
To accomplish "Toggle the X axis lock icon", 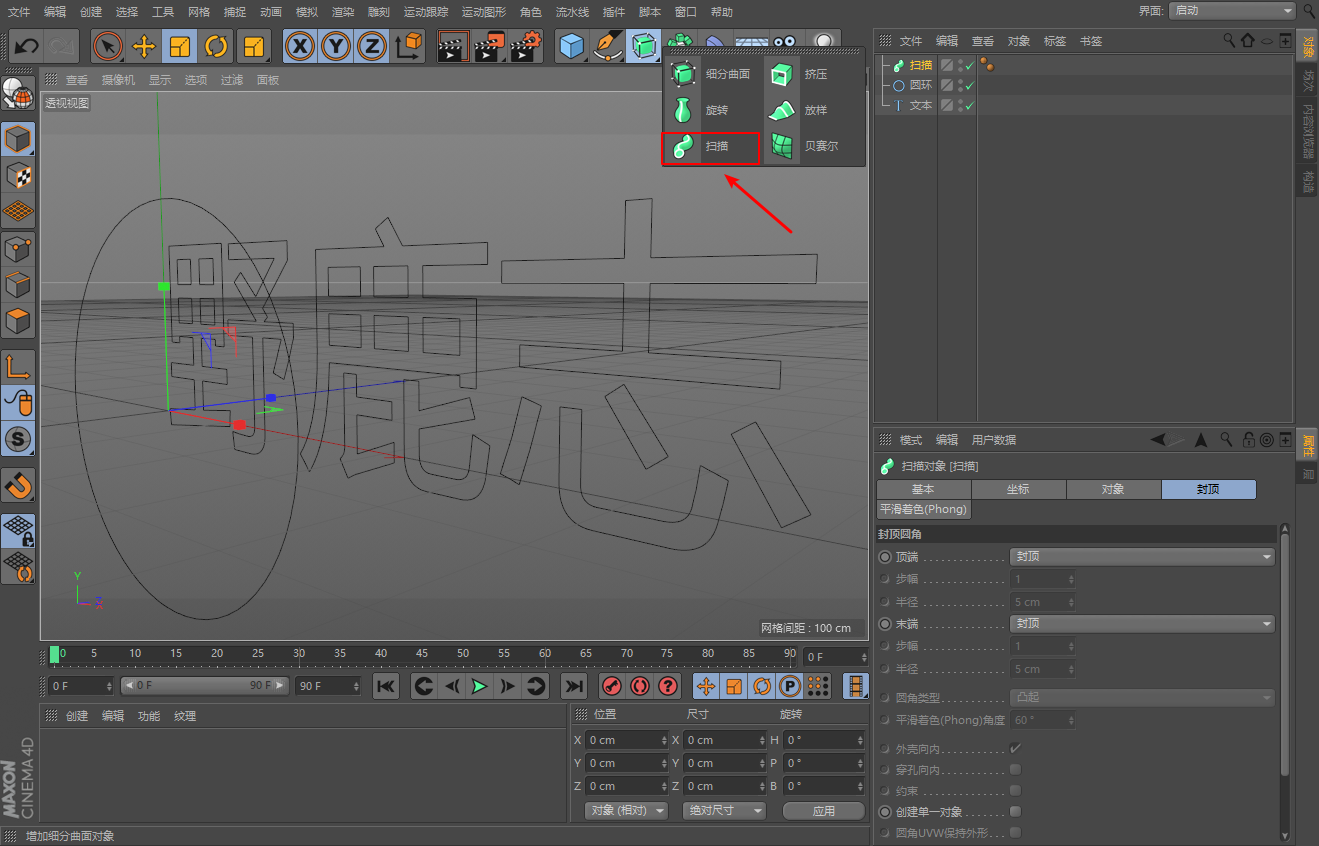I will coord(300,46).
